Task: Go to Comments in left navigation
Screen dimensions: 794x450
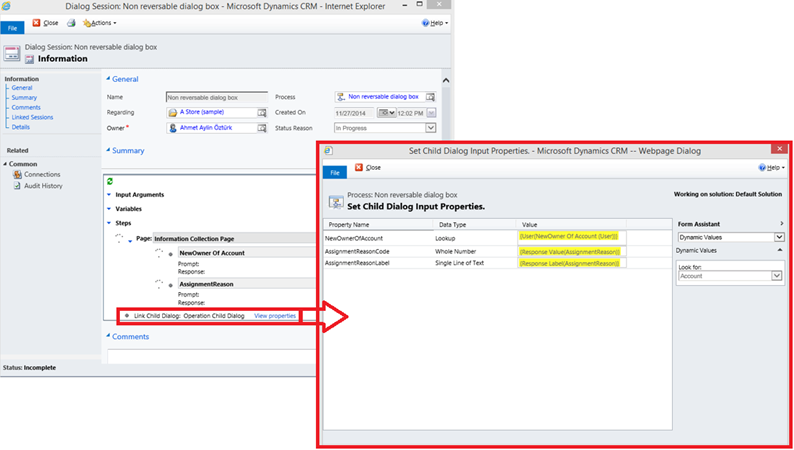Action: point(26,107)
